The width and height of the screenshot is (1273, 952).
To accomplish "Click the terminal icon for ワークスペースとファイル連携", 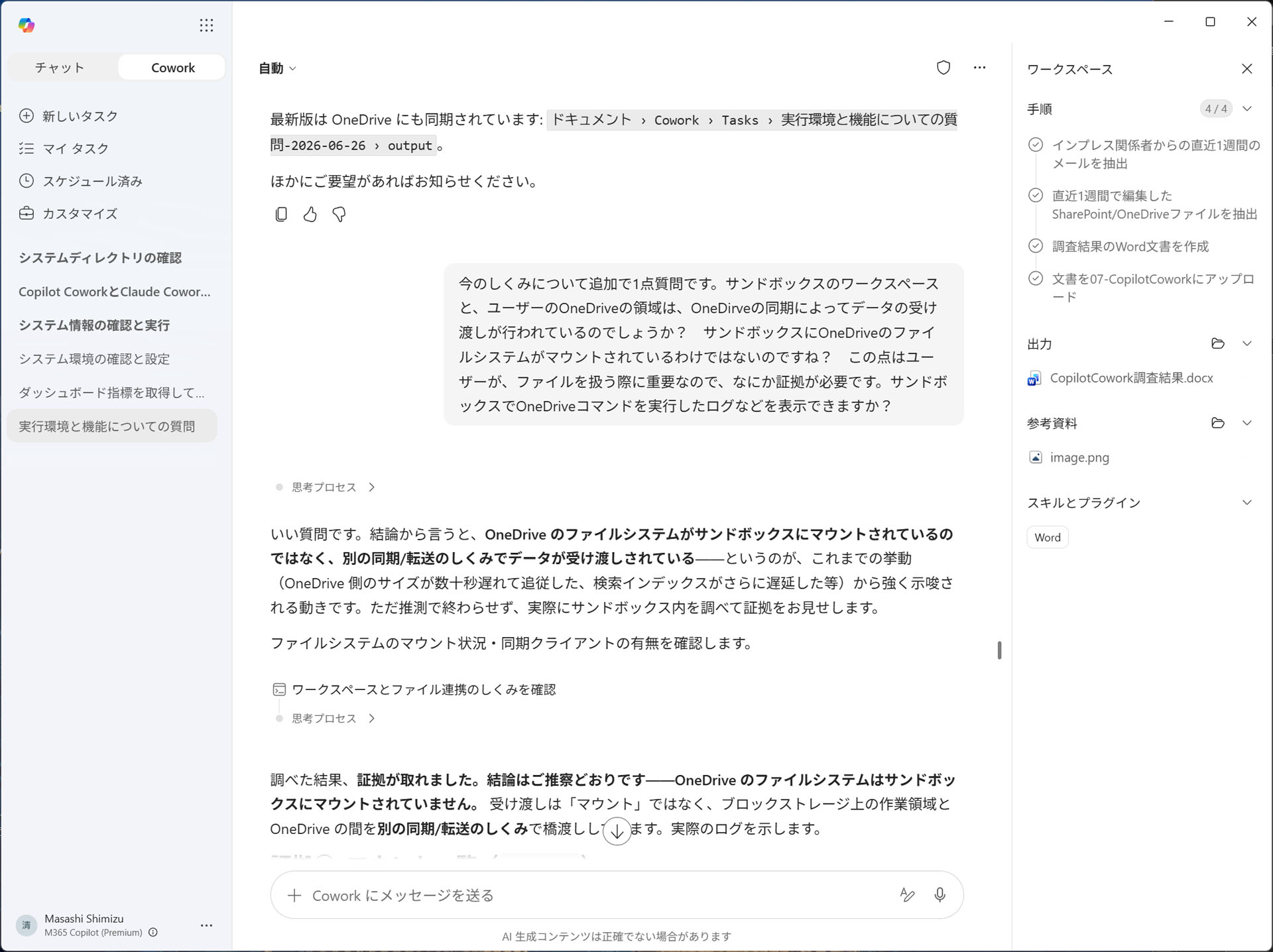I will coord(279,689).
